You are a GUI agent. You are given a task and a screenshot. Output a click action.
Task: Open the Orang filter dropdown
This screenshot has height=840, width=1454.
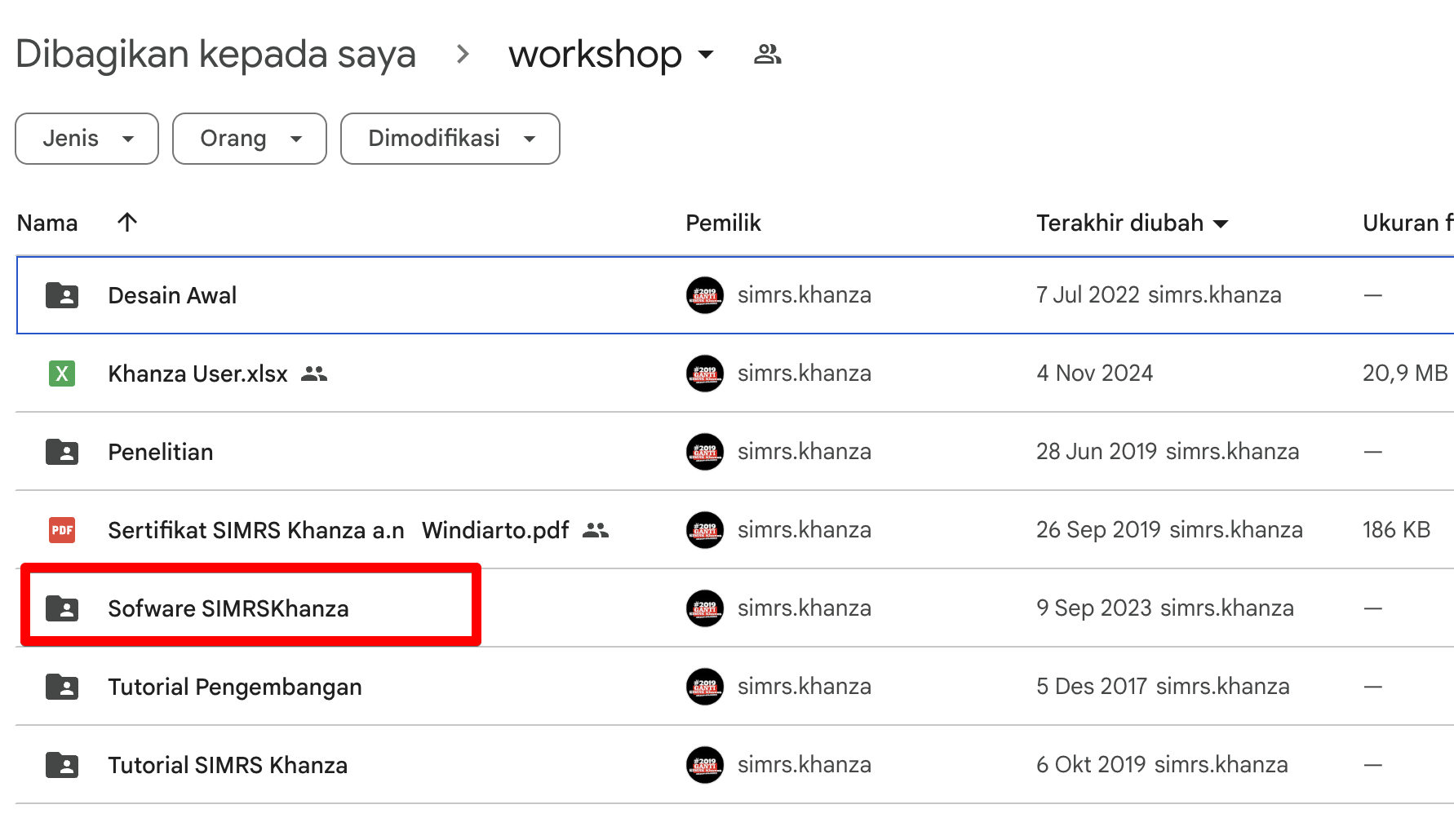pyautogui.click(x=250, y=139)
